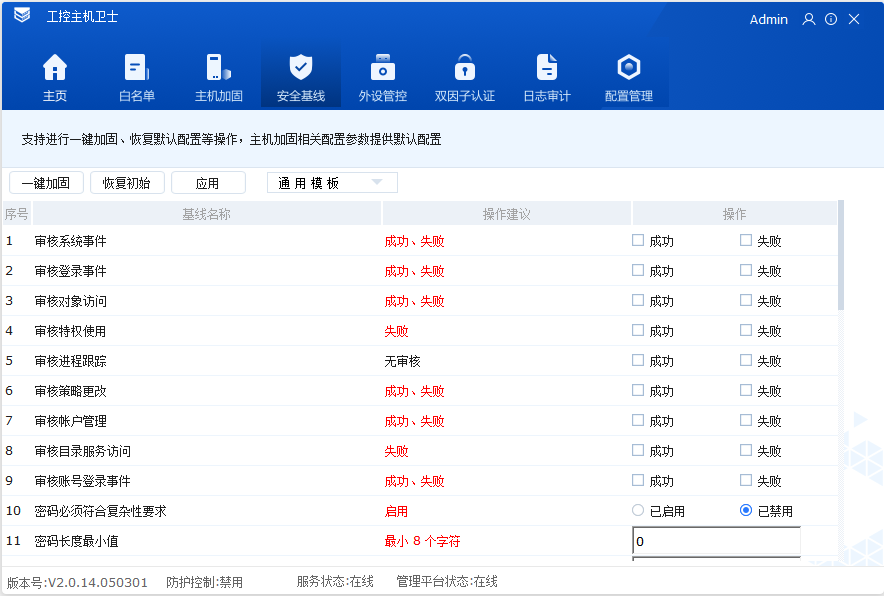Check 成功 for 审核帐户管理
This screenshot has height=596, width=884.
pyautogui.click(x=637, y=420)
